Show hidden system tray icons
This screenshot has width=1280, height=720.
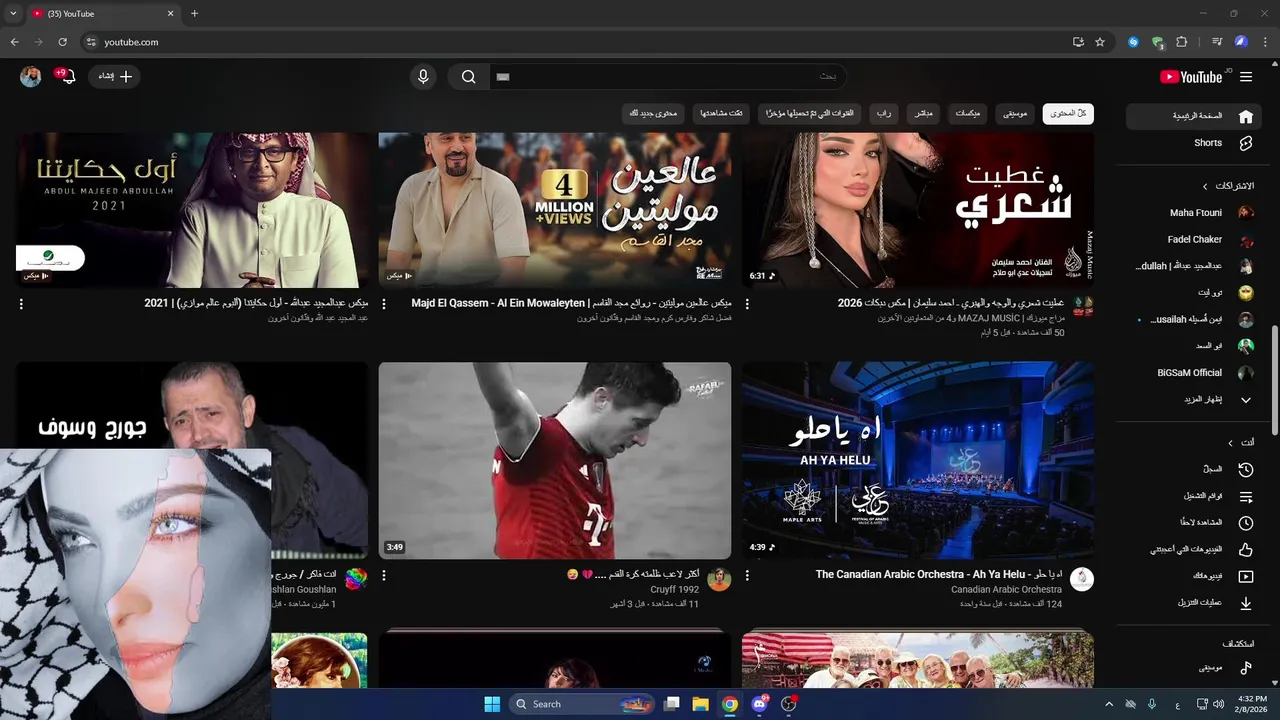[1108, 704]
